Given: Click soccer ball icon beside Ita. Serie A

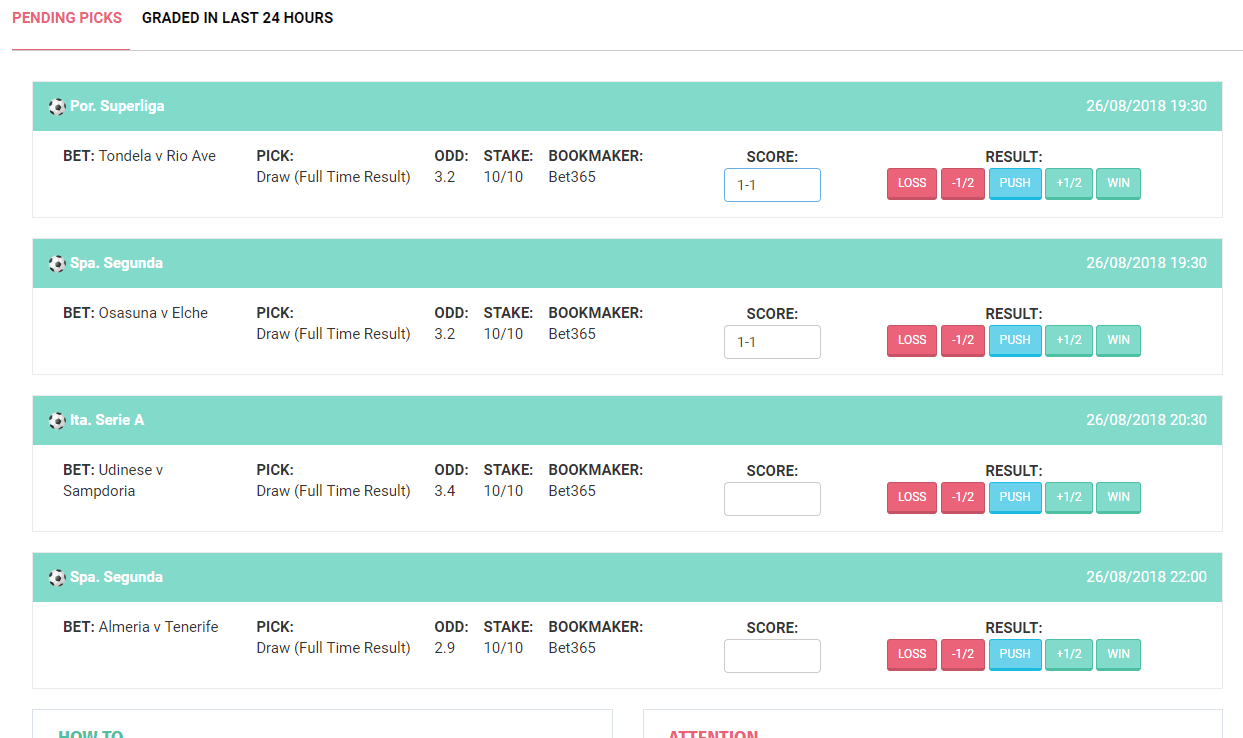Looking at the screenshot, I should click(57, 420).
